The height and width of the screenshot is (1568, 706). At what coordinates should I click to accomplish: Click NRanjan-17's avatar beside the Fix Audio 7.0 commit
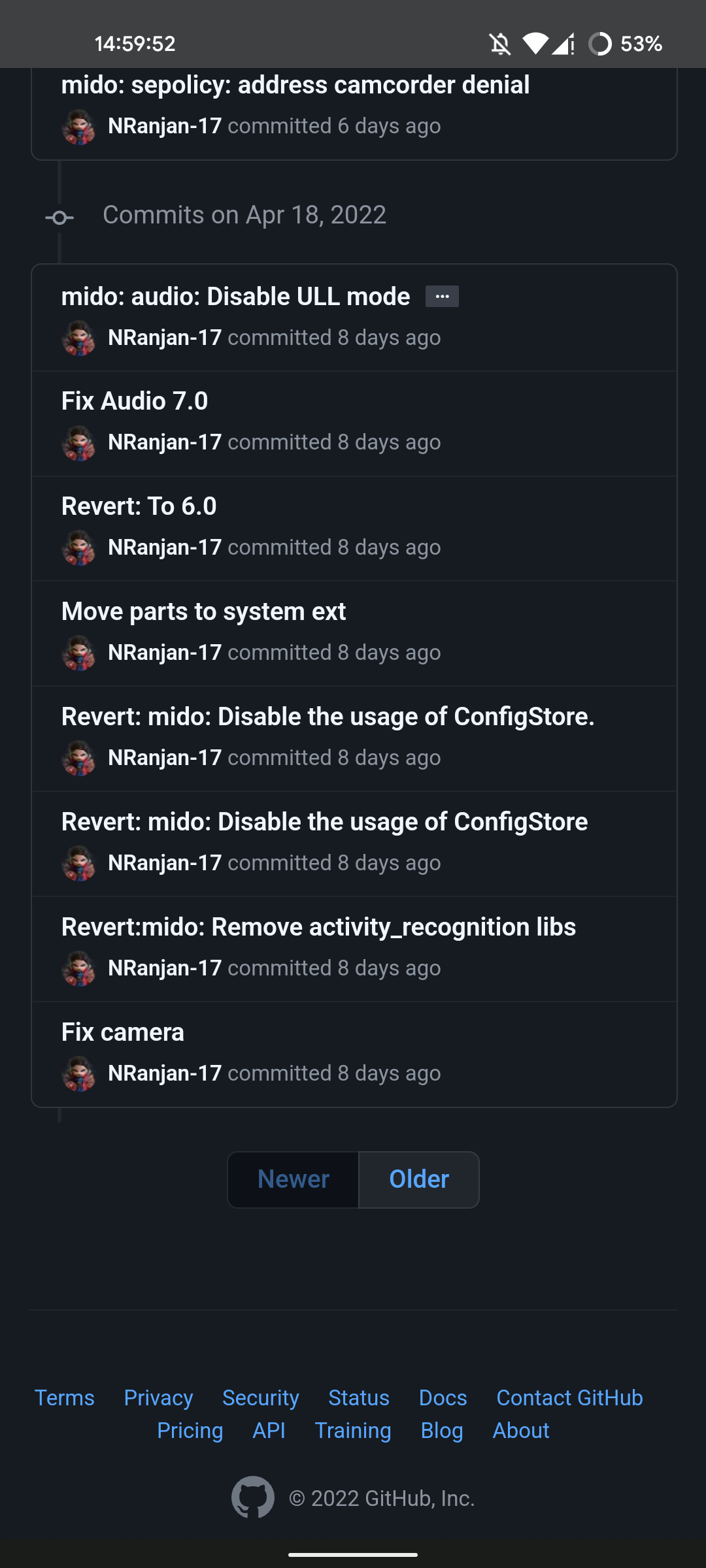point(80,444)
